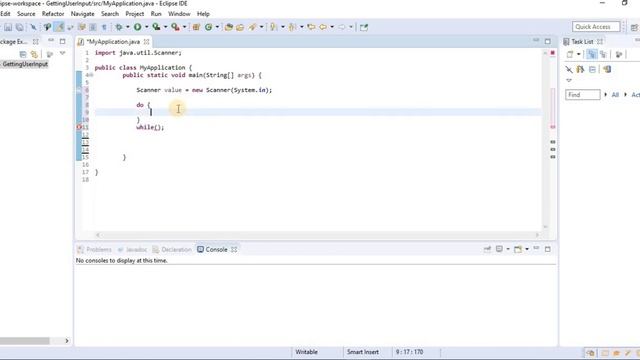The width and height of the screenshot is (640, 360).
Task: Open the Run button dropdown arrow
Action: click(x=147, y=27)
